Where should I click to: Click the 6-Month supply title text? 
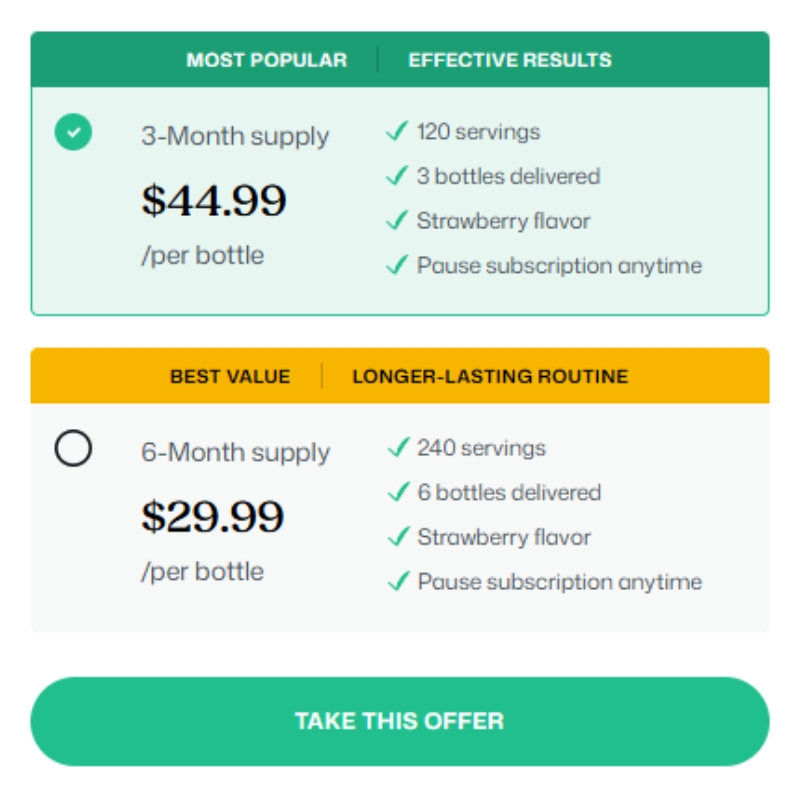[x=235, y=453]
